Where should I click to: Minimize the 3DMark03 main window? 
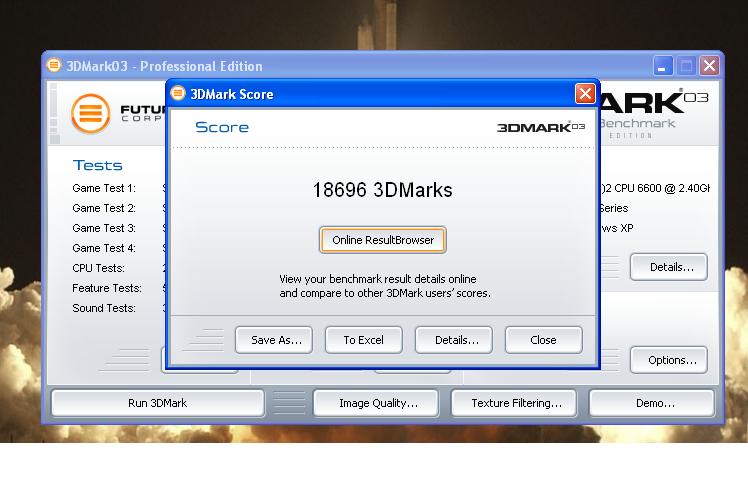(663, 66)
